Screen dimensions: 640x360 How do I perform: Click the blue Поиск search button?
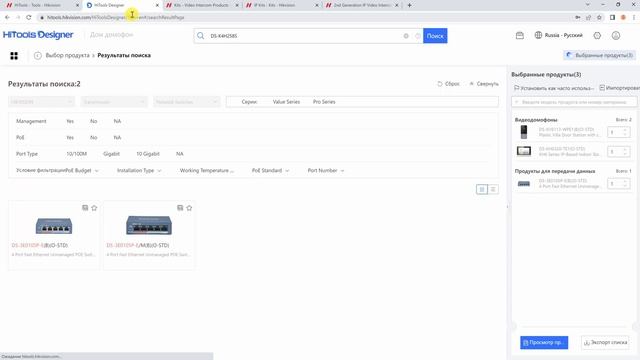coord(435,36)
